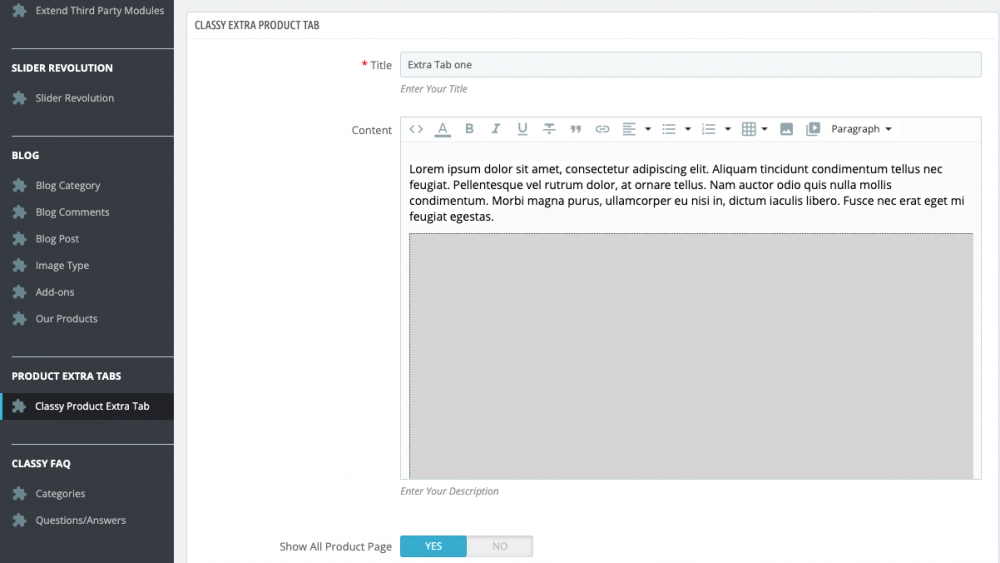Insert a hyperlink
Viewport: 1000px width, 563px height.
602,129
